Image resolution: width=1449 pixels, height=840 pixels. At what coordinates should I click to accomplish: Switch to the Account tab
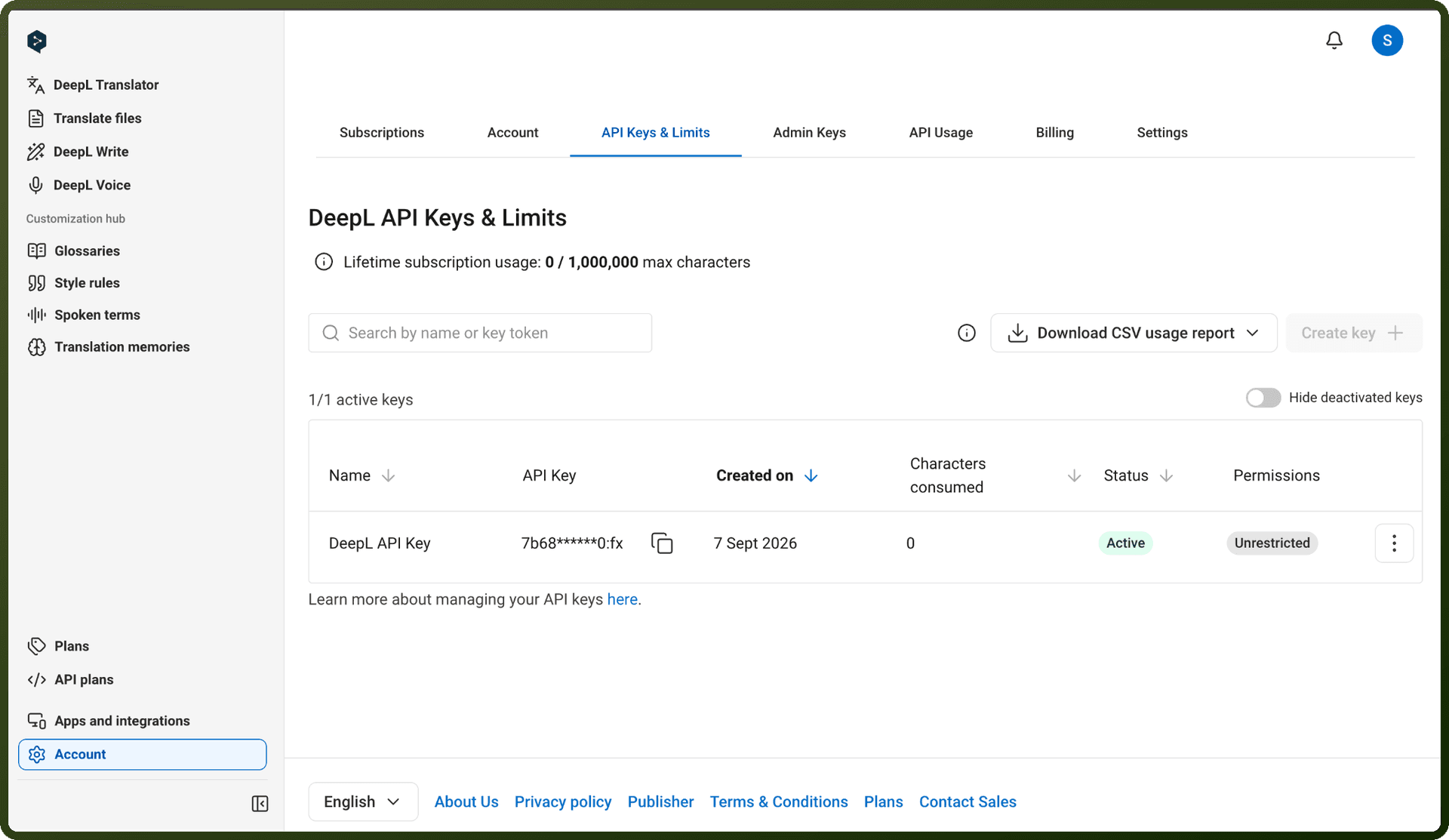pyautogui.click(x=512, y=133)
